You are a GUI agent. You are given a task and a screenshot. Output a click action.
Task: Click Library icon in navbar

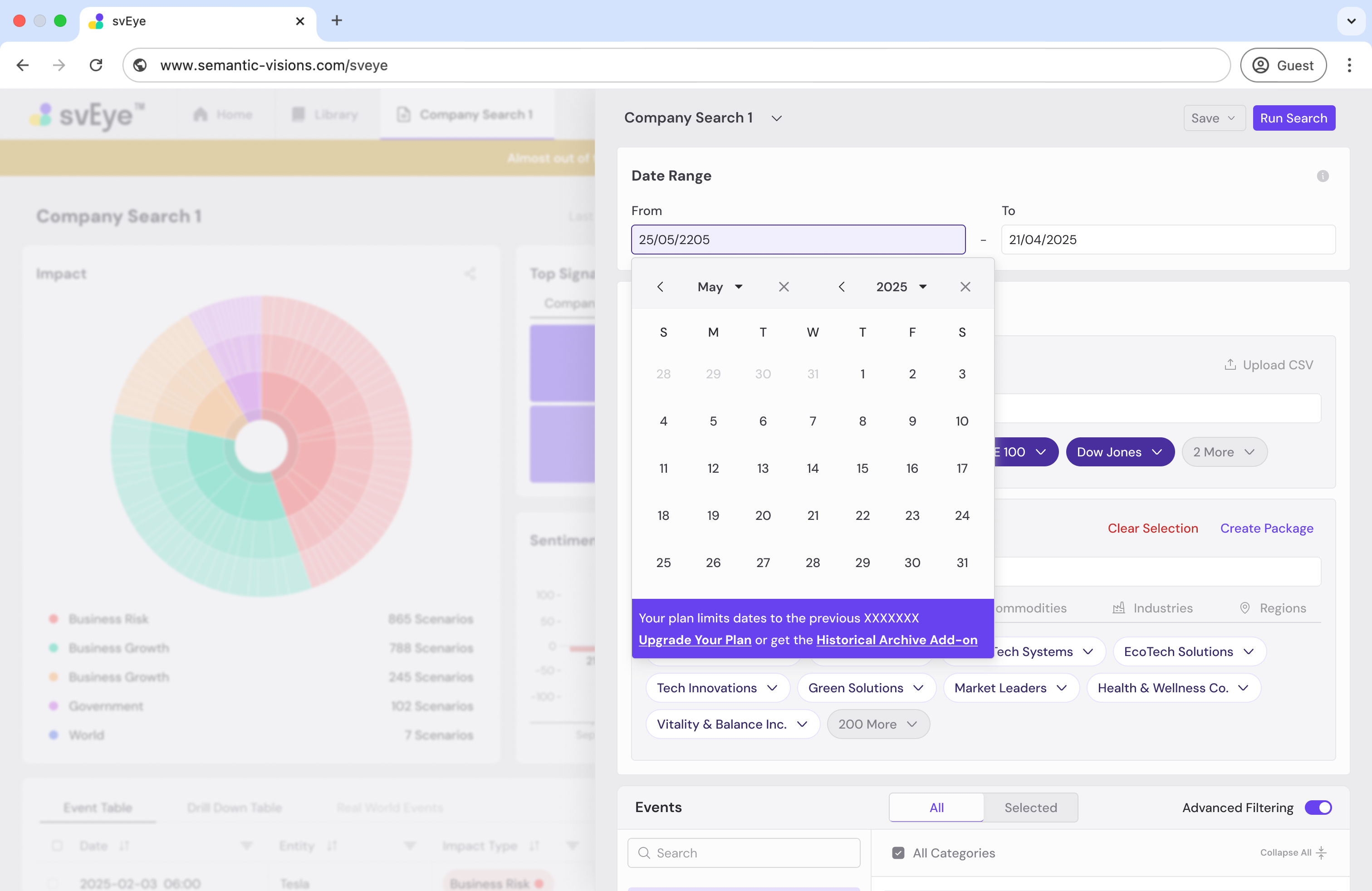pyautogui.click(x=298, y=114)
